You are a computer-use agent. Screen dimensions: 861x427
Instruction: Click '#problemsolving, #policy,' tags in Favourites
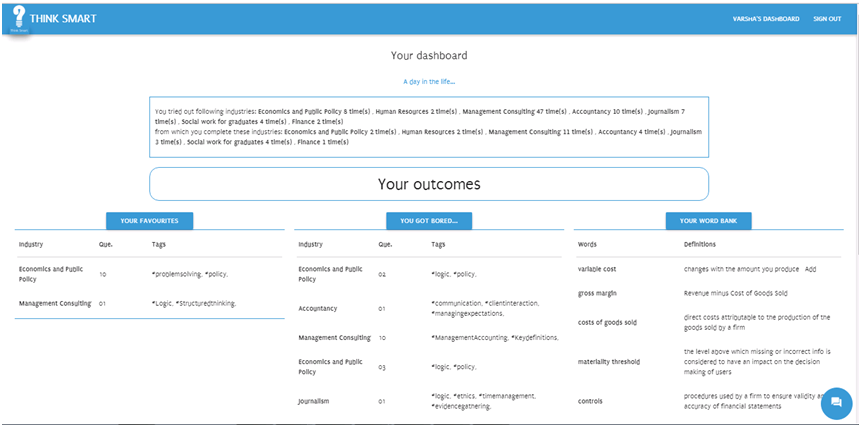pos(190,274)
